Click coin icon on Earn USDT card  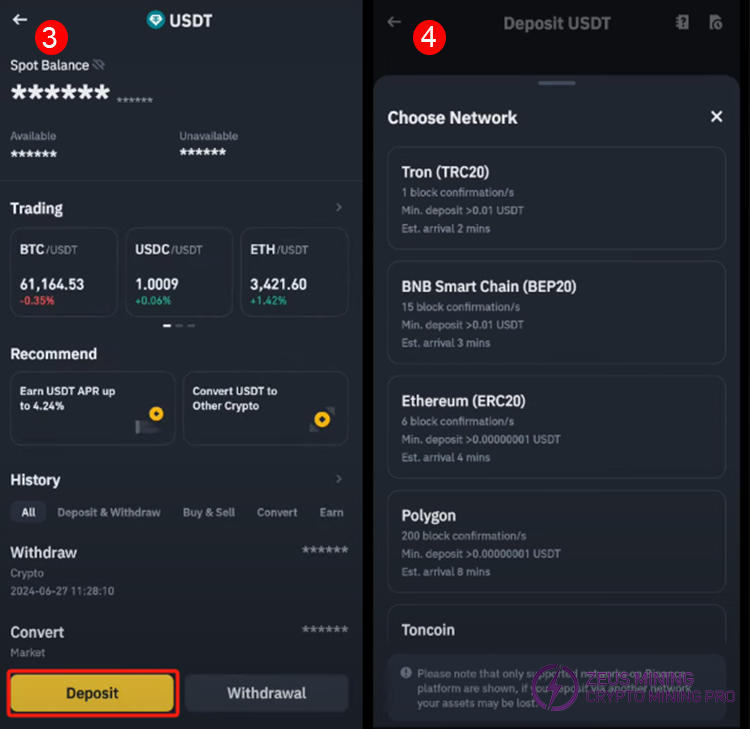click(156, 414)
